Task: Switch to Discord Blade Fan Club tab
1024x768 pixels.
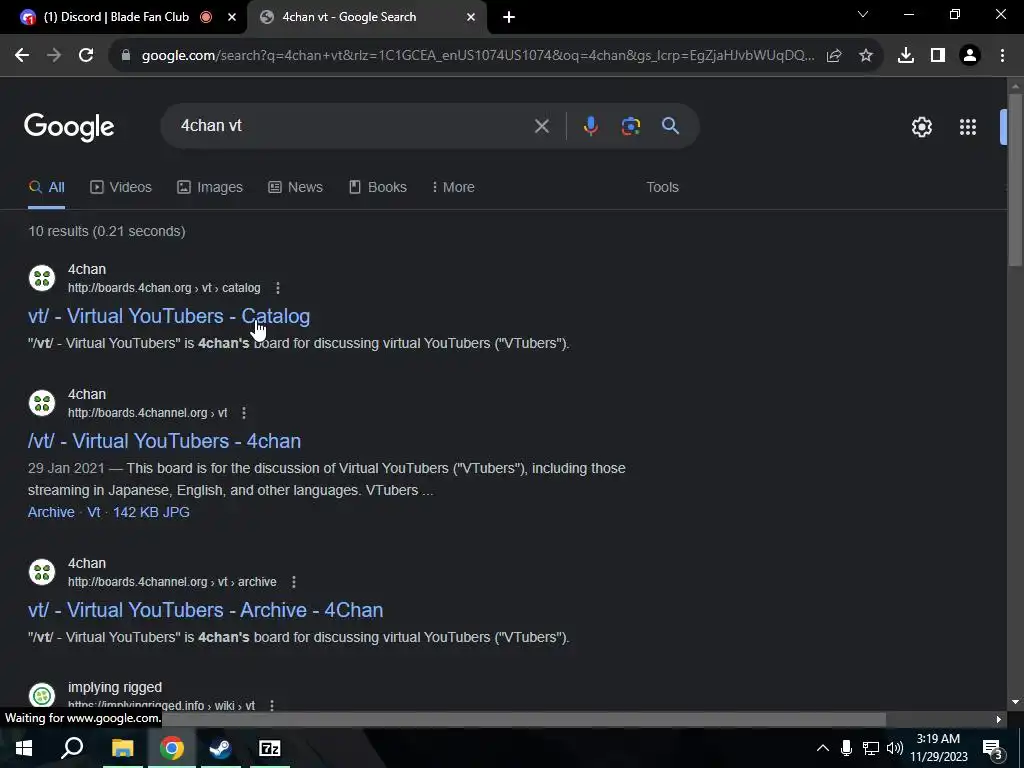Action: [116, 18]
